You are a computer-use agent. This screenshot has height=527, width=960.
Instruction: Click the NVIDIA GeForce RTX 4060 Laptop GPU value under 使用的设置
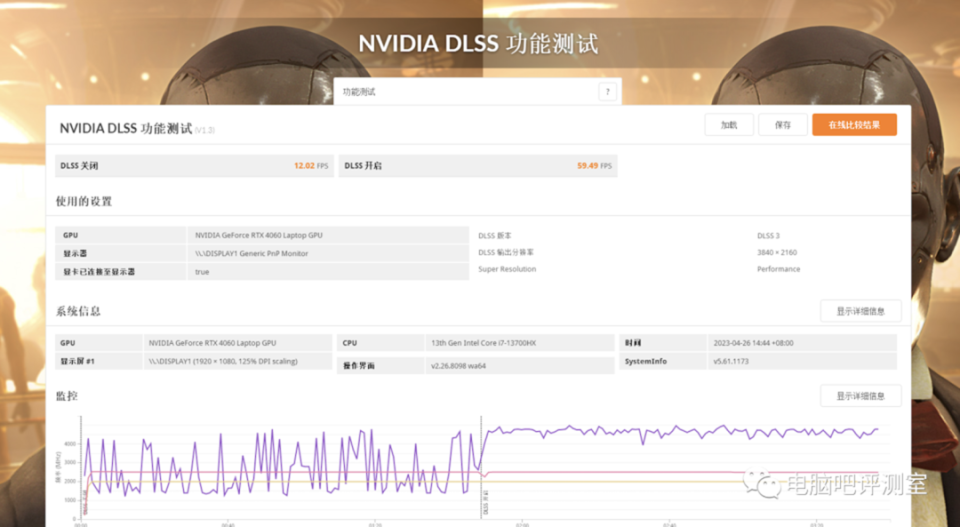pos(258,235)
